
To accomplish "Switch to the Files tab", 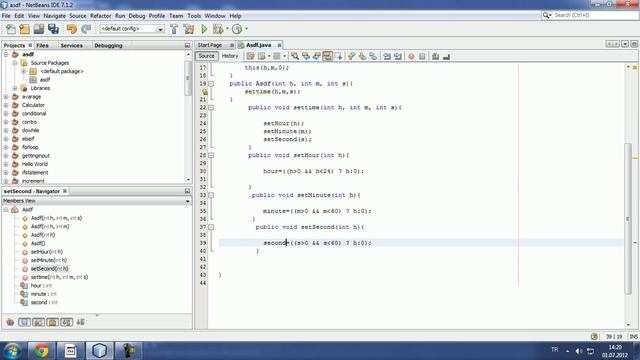I will click(x=42, y=45).
